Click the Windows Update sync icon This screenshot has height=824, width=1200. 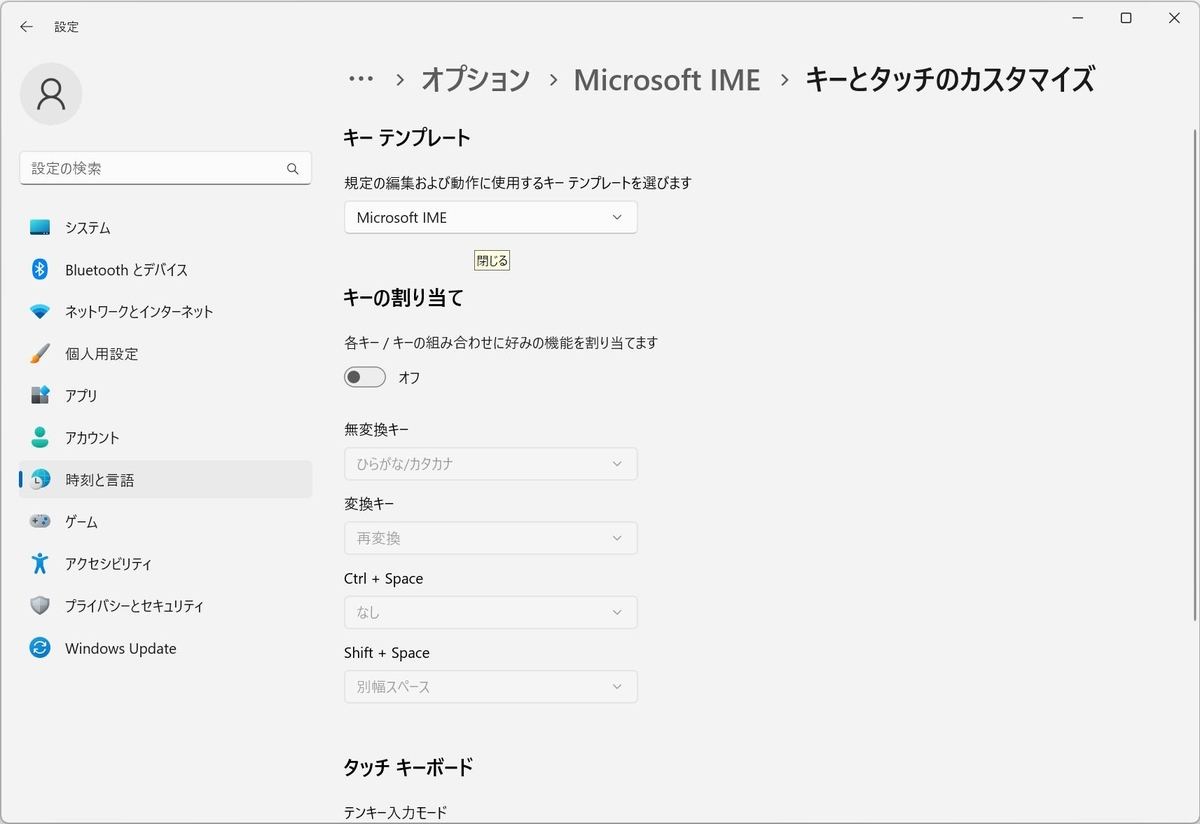pos(40,648)
